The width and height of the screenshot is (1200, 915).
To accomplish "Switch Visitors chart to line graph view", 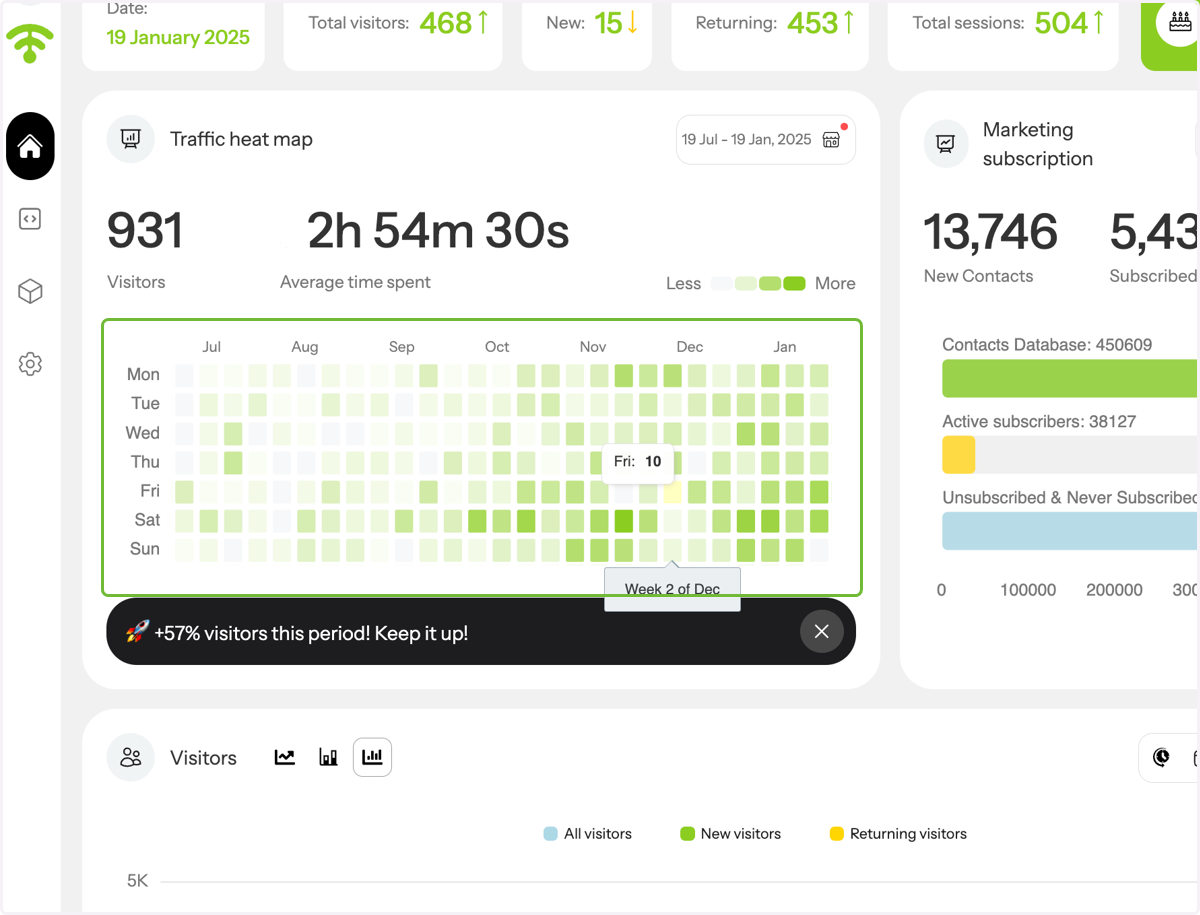I will [285, 758].
